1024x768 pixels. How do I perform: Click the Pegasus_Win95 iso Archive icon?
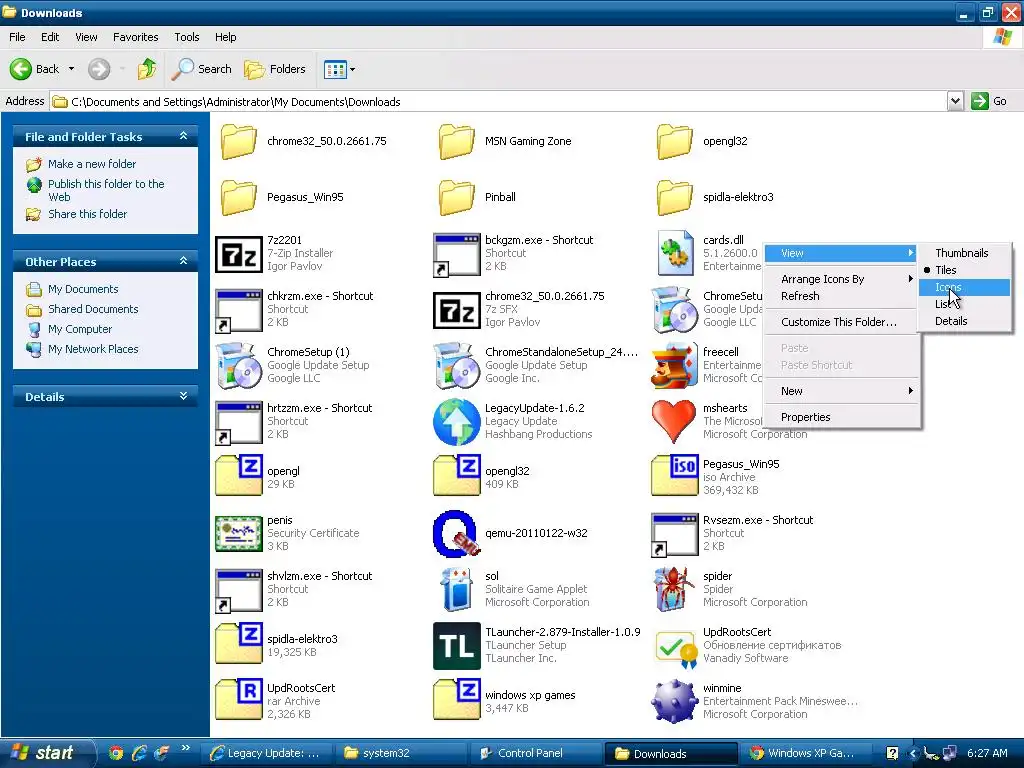675,477
